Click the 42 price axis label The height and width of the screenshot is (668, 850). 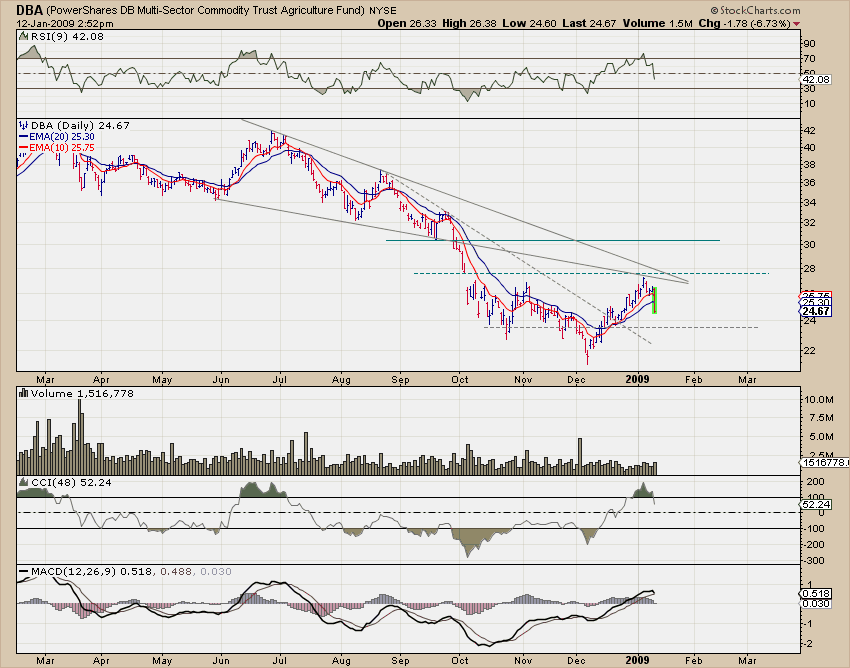pyautogui.click(x=809, y=131)
